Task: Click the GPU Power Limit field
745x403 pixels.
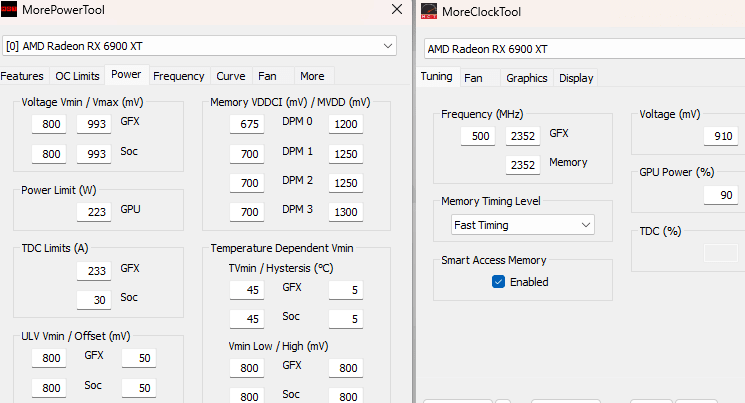Action: pyautogui.click(x=94, y=212)
